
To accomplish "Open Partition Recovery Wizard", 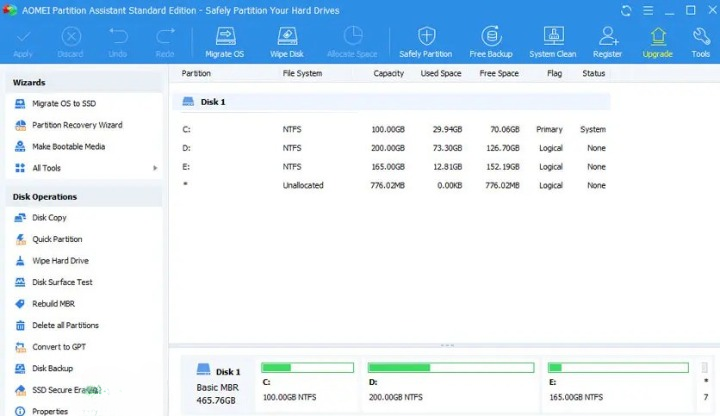I will pyautogui.click(x=77, y=125).
